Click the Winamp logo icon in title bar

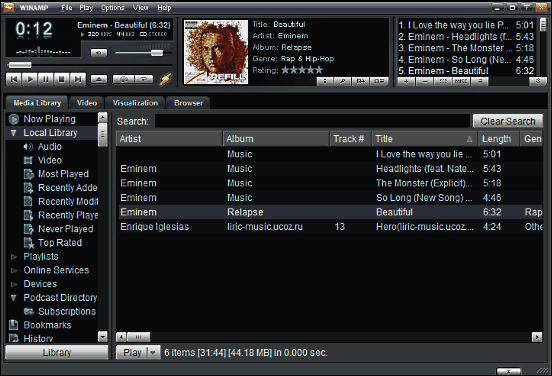9,7
